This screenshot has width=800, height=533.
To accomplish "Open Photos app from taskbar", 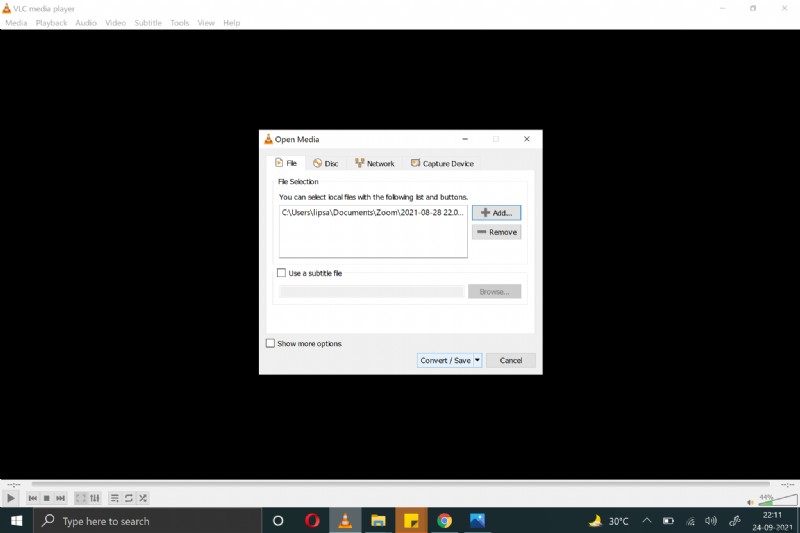I will pos(478,521).
